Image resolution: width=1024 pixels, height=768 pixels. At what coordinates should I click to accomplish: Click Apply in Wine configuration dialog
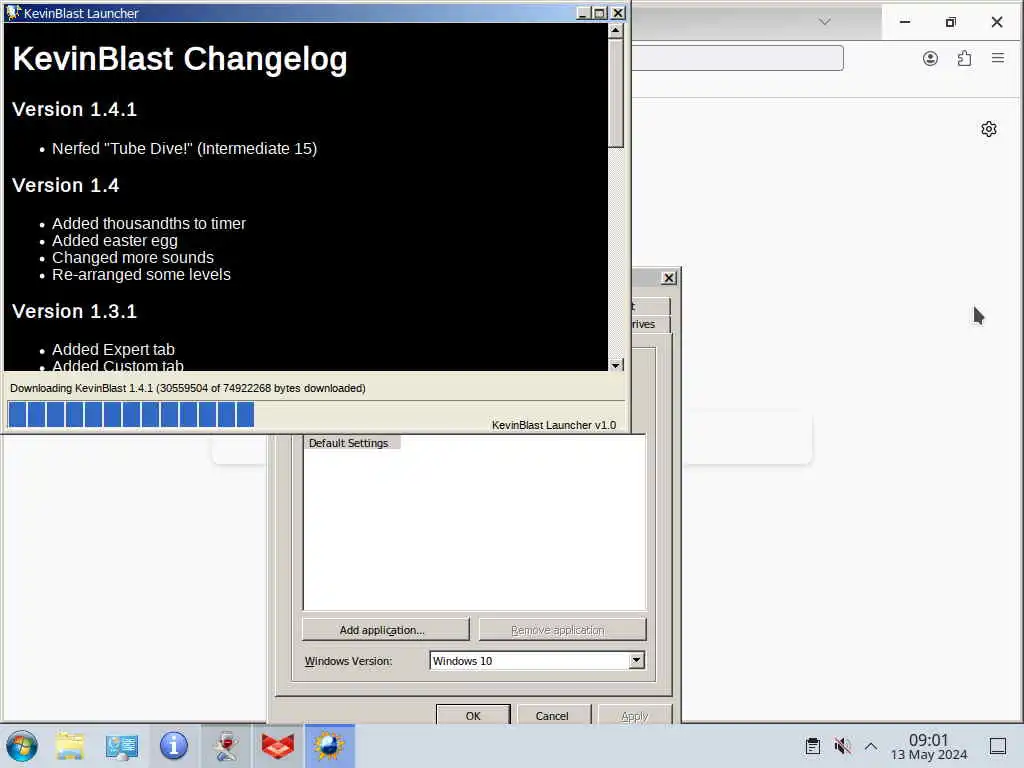635,715
